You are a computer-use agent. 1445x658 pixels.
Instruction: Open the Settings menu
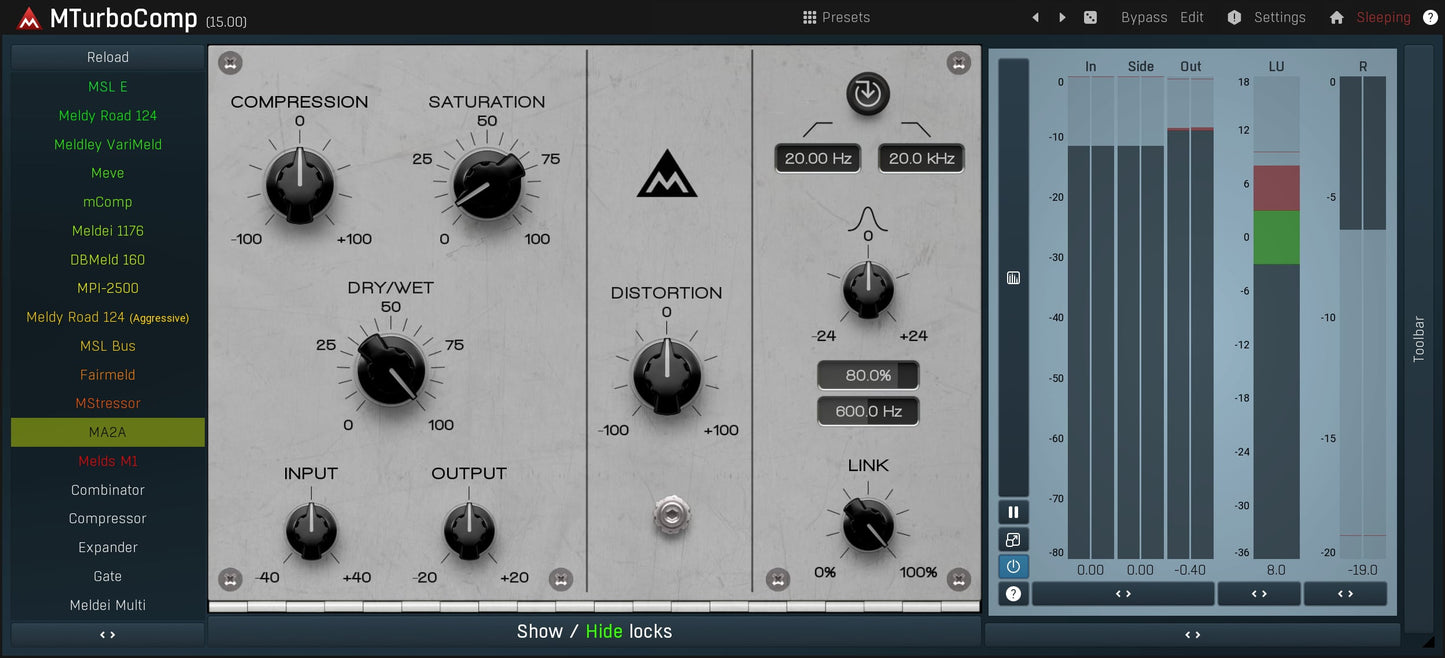(x=1279, y=17)
